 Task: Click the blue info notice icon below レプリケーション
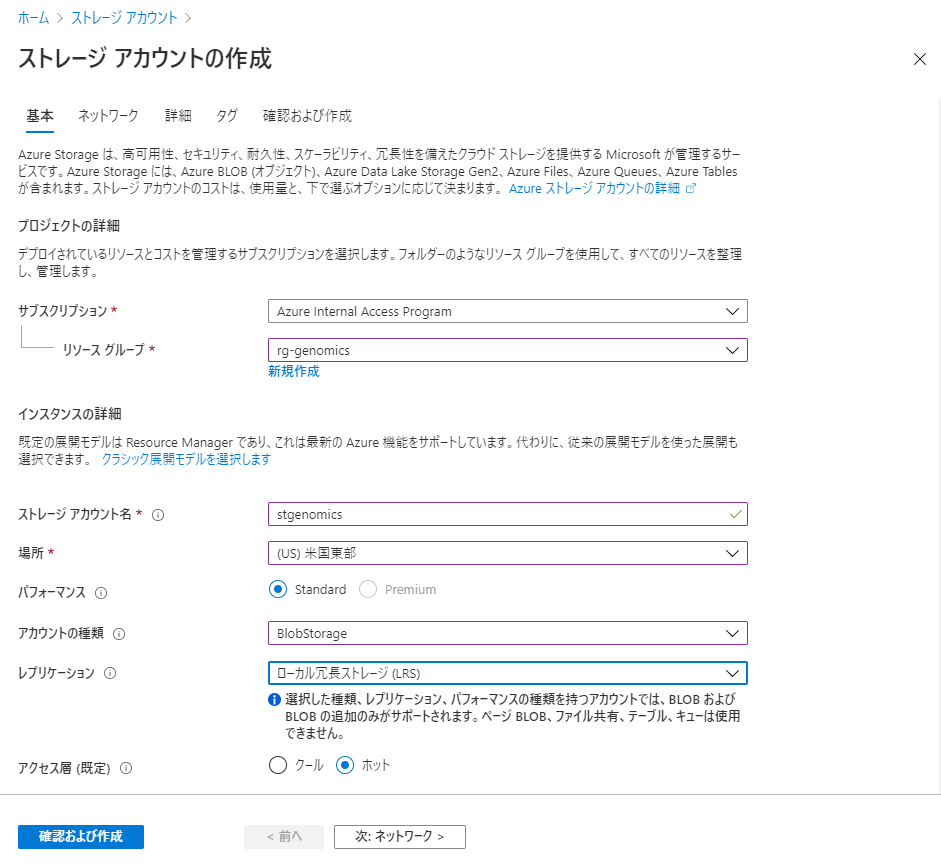pos(274,700)
